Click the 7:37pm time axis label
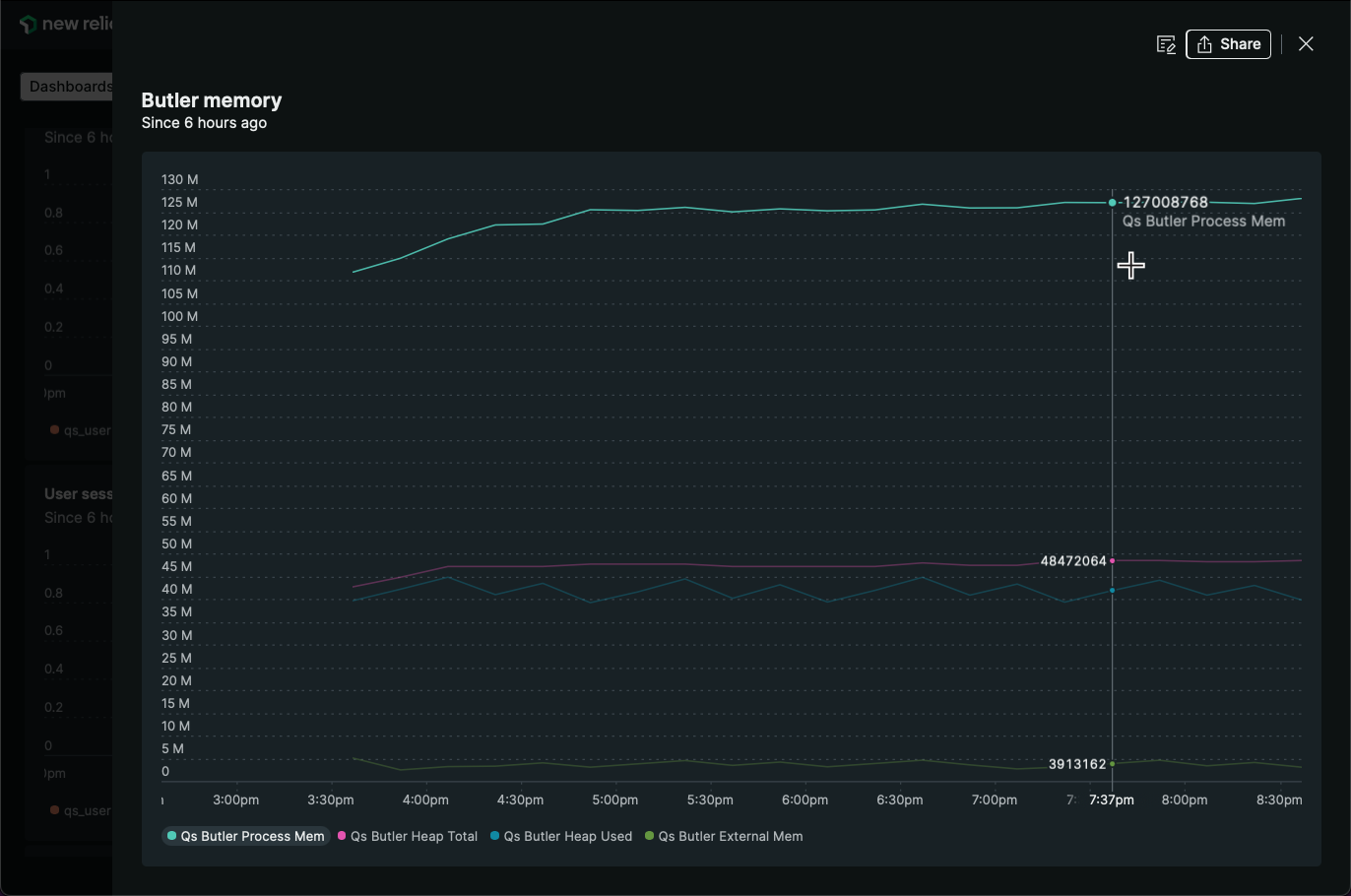Screen dimensions: 1351x896 tap(1112, 800)
